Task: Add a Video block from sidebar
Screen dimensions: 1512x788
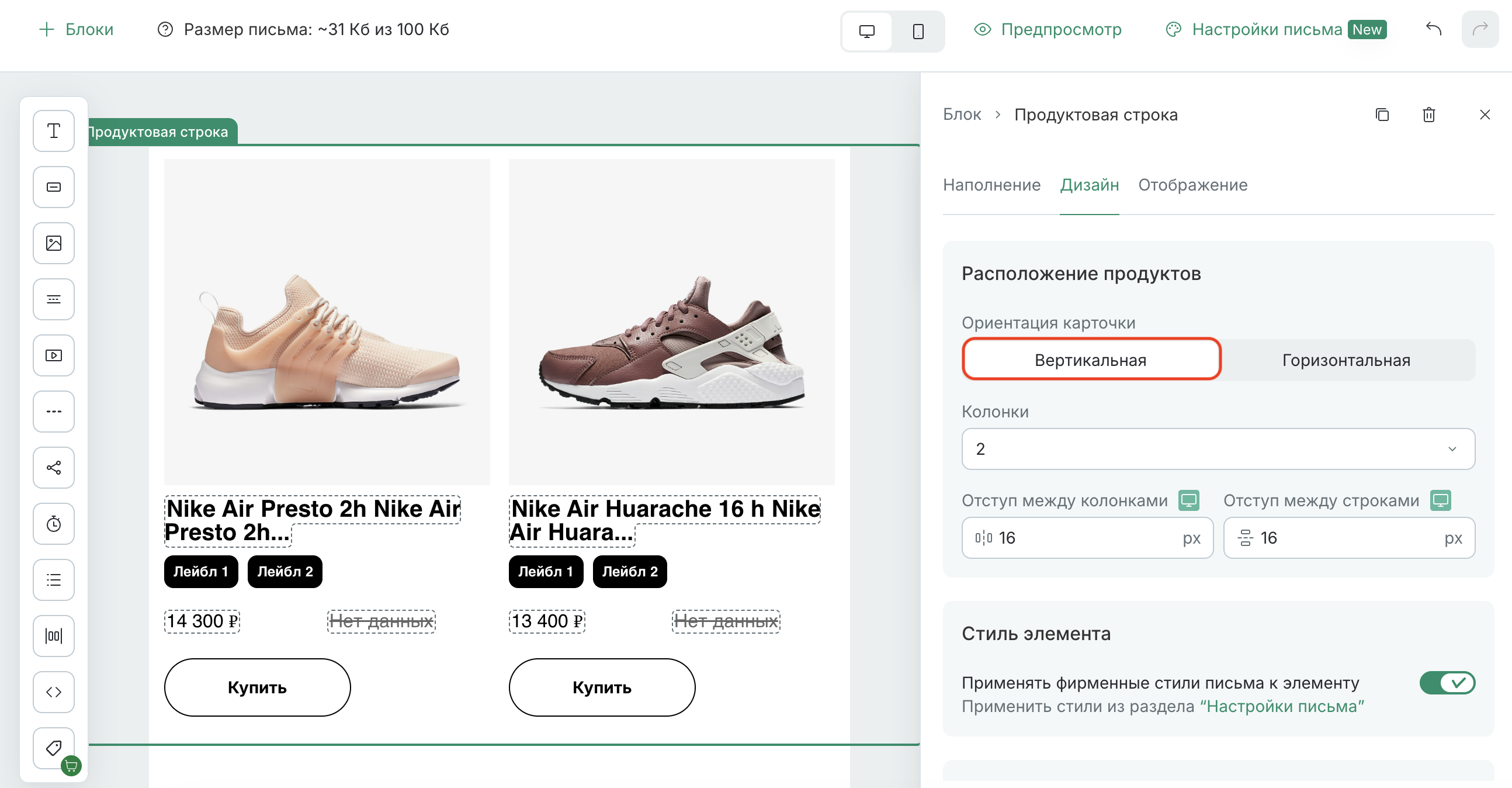Action: [x=53, y=355]
